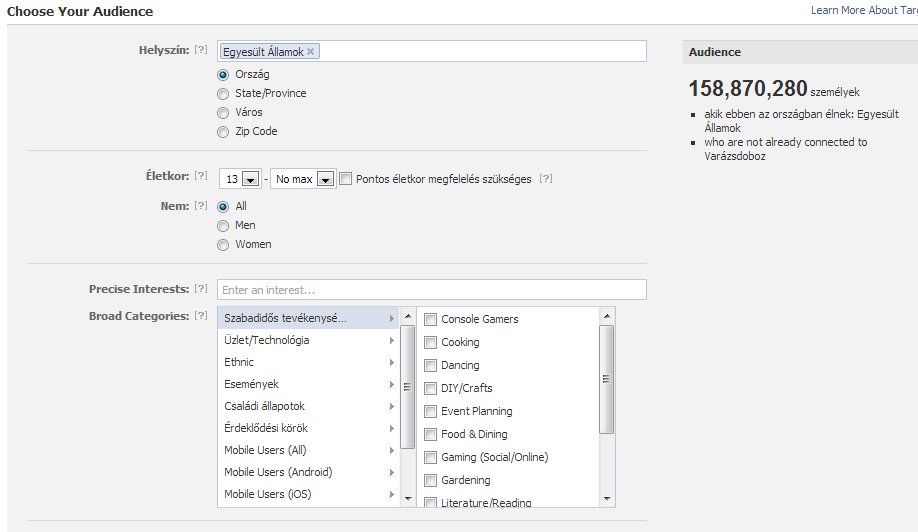Viewport: 918px width, 532px height.
Task: Open the Learn More About Targeting link
Action: tap(864, 10)
